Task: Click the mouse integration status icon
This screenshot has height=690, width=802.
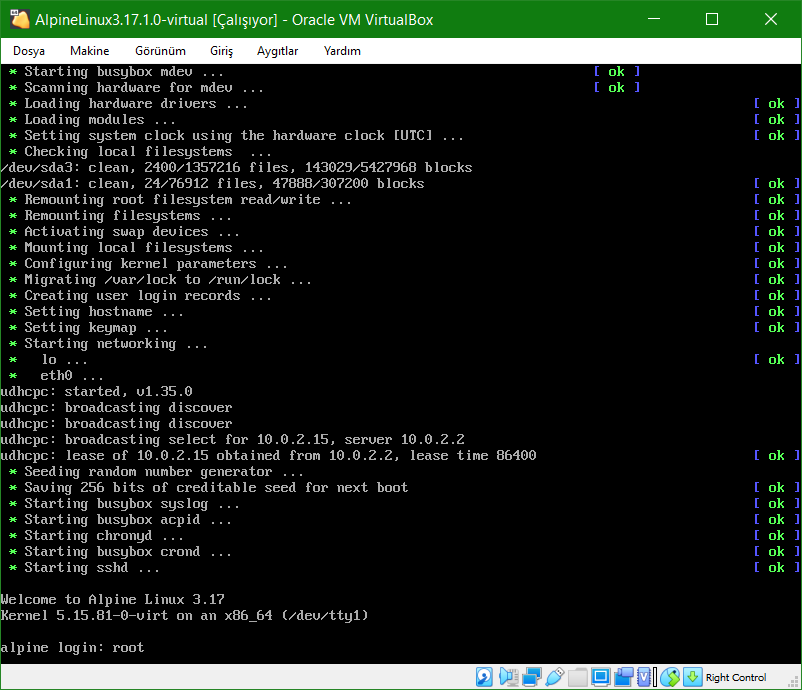Action: (670, 677)
